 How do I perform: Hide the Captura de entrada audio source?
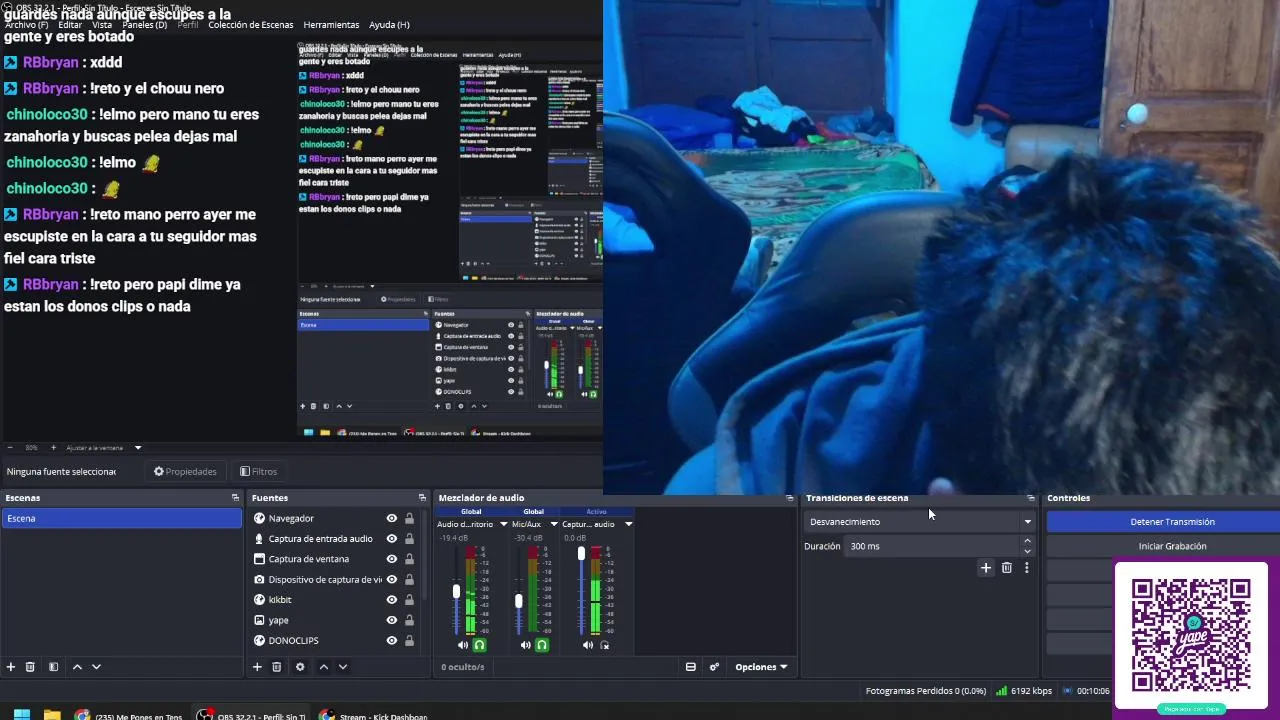392,539
